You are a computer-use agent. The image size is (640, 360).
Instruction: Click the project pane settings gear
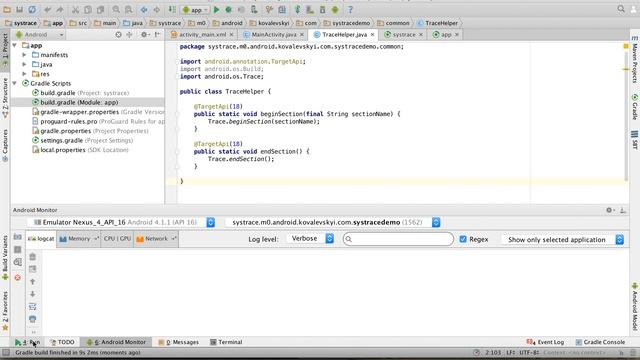click(144, 35)
